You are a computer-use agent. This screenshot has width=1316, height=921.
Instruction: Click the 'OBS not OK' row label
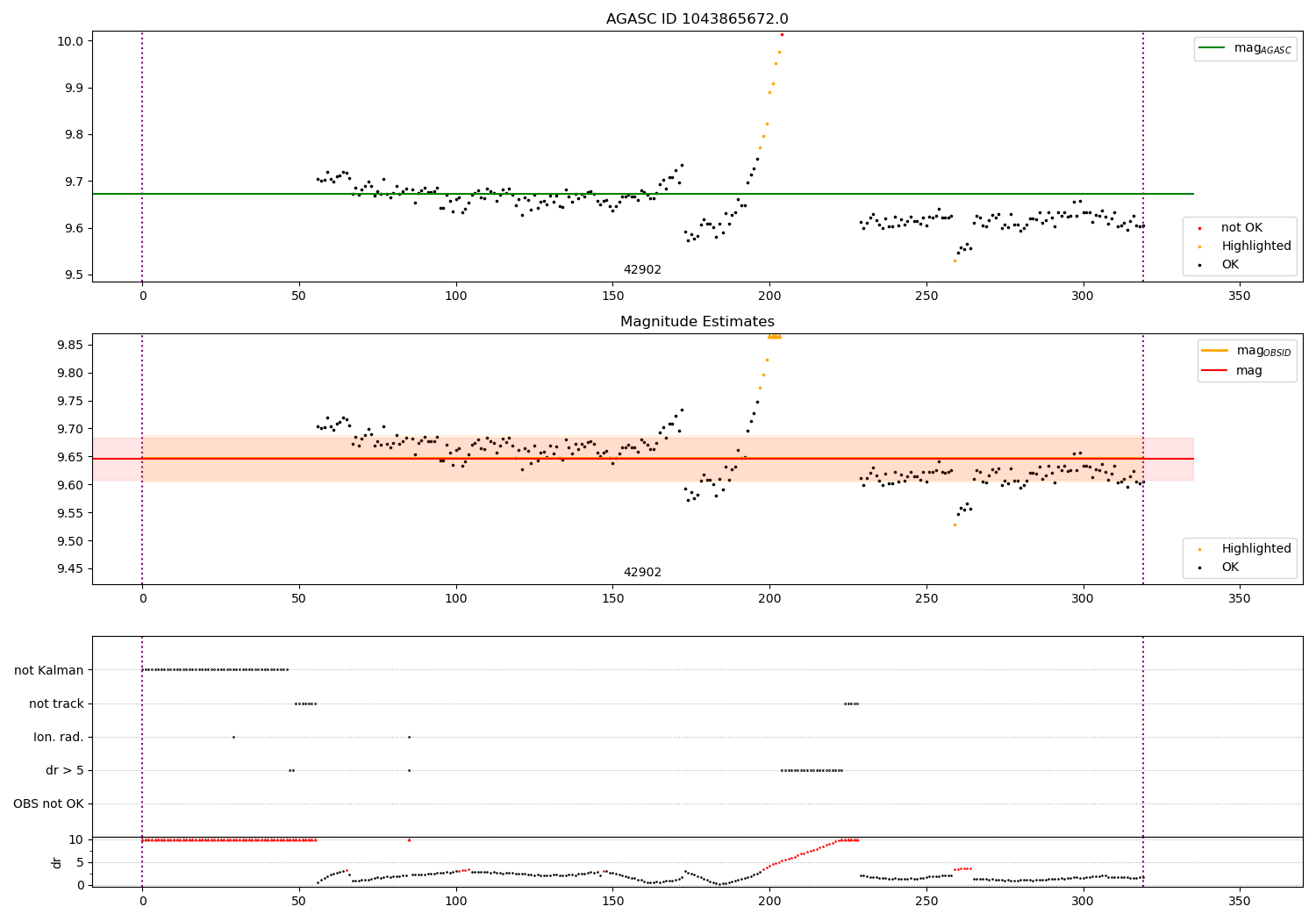pos(48,804)
